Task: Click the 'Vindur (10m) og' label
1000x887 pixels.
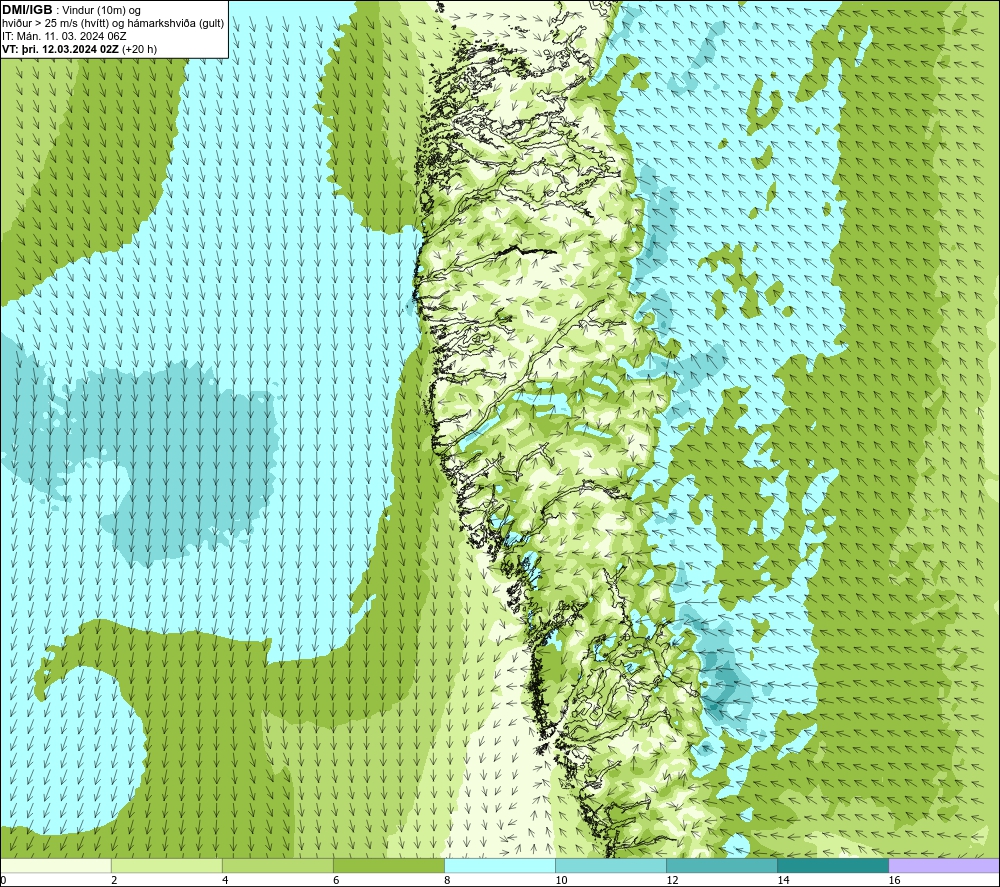Action: 101,11
